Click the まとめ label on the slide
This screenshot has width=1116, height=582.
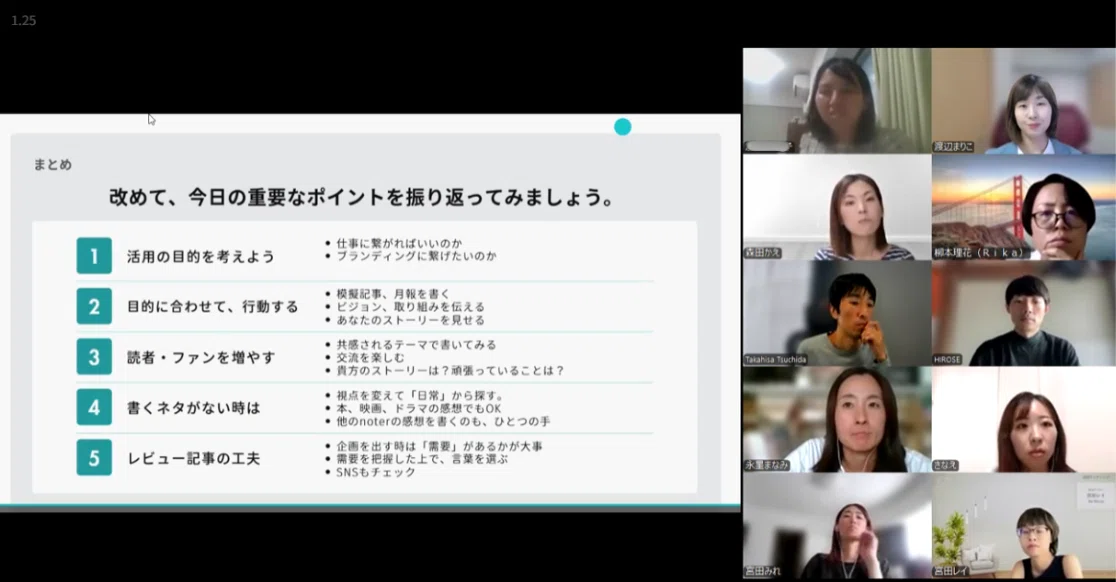point(53,164)
